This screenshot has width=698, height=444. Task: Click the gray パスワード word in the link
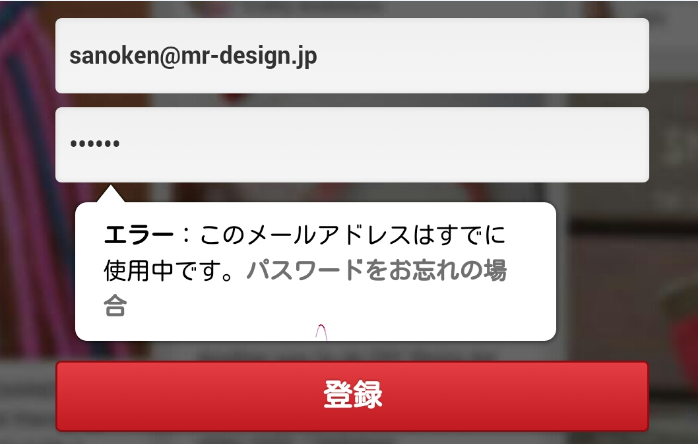click(x=305, y=270)
